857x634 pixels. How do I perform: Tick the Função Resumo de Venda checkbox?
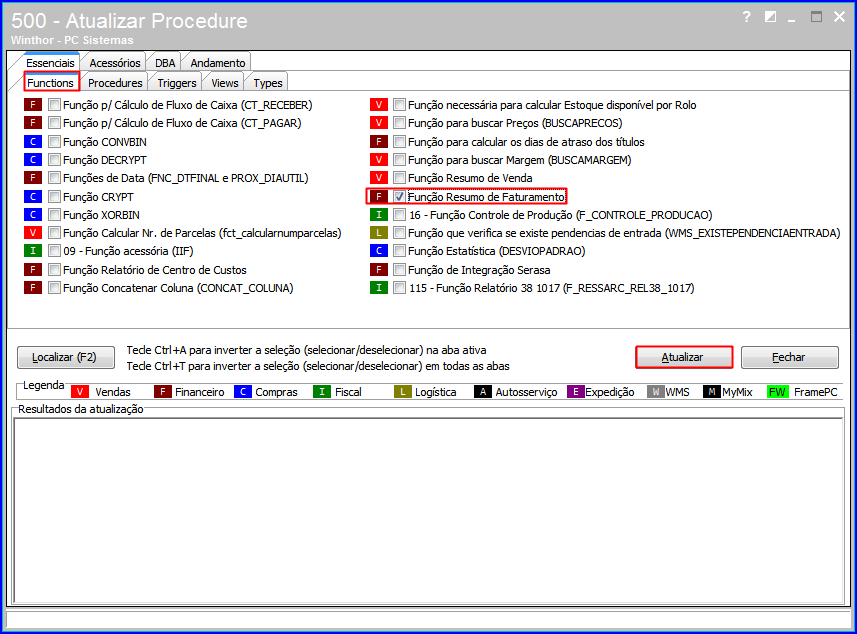click(400, 178)
